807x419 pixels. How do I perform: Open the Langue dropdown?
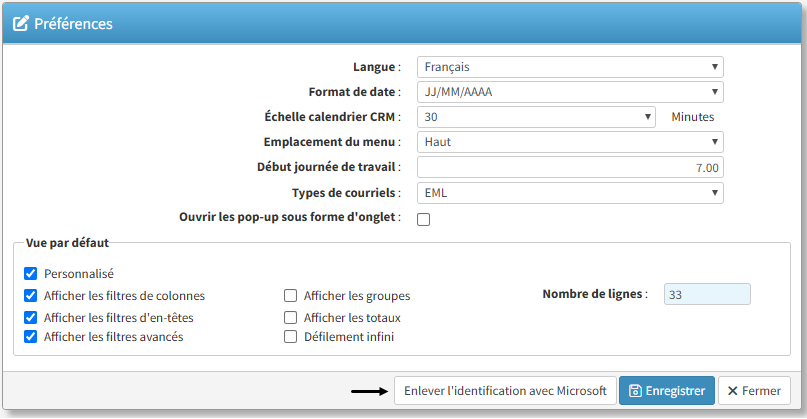(x=569, y=67)
